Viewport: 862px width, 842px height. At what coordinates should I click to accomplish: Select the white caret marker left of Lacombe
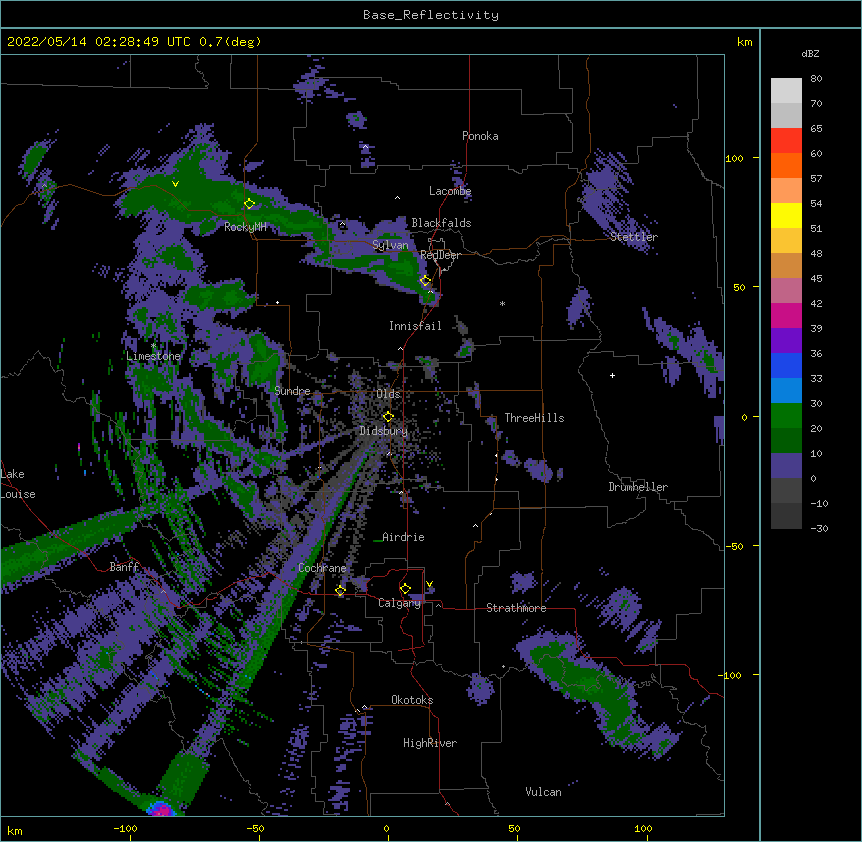point(397,198)
